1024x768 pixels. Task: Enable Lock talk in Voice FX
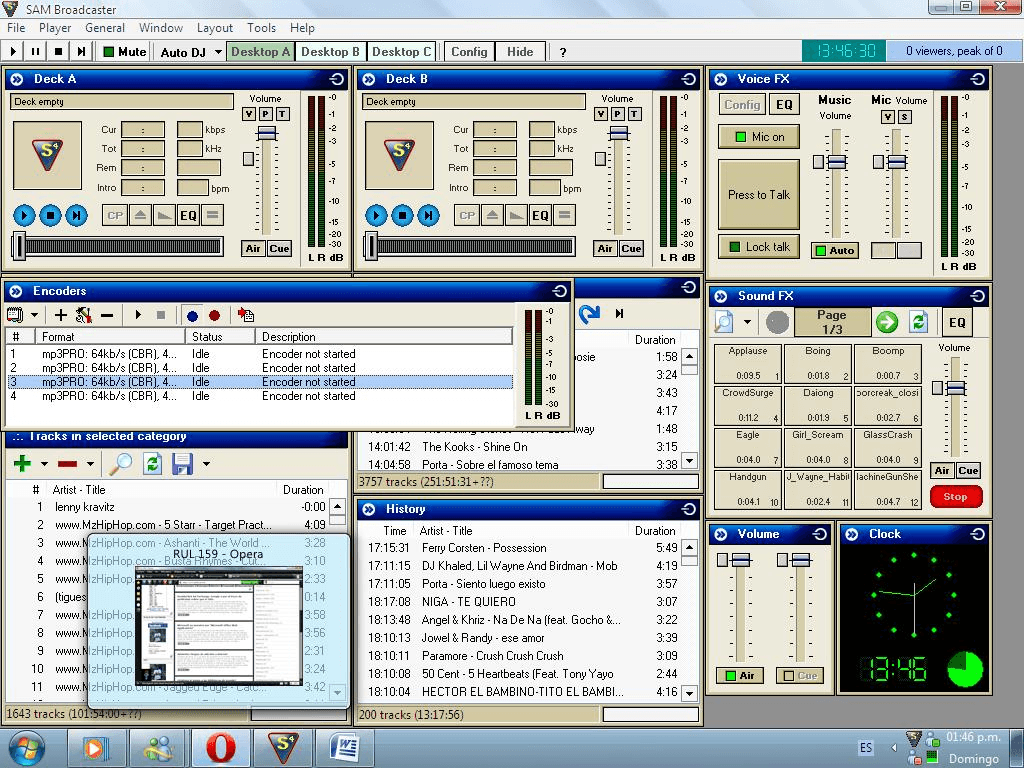pyautogui.click(x=758, y=246)
